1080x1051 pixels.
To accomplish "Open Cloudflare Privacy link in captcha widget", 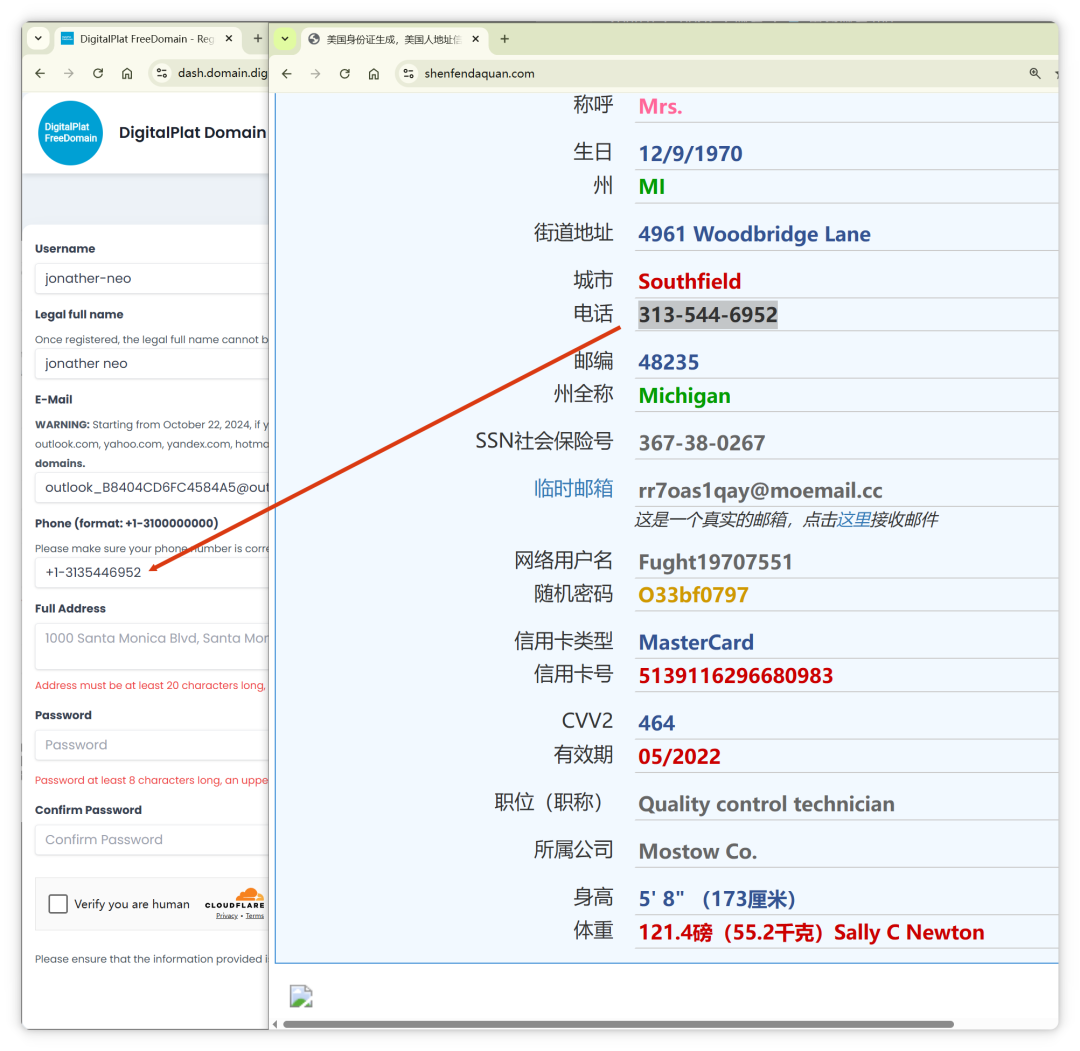I will [x=227, y=916].
